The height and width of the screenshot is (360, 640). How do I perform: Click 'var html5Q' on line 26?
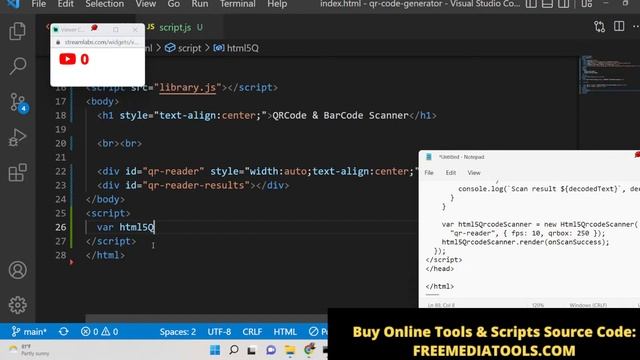click(126, 227)
